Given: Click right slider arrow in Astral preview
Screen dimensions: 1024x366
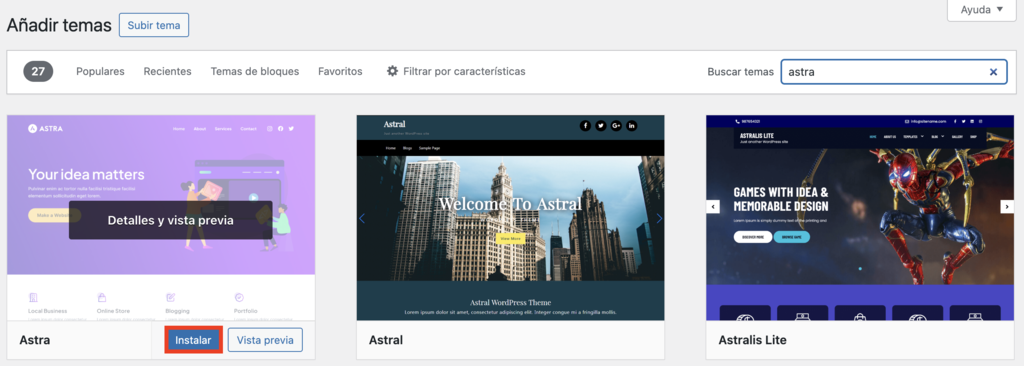Looking at the screenshot, I should click(659, 218).
